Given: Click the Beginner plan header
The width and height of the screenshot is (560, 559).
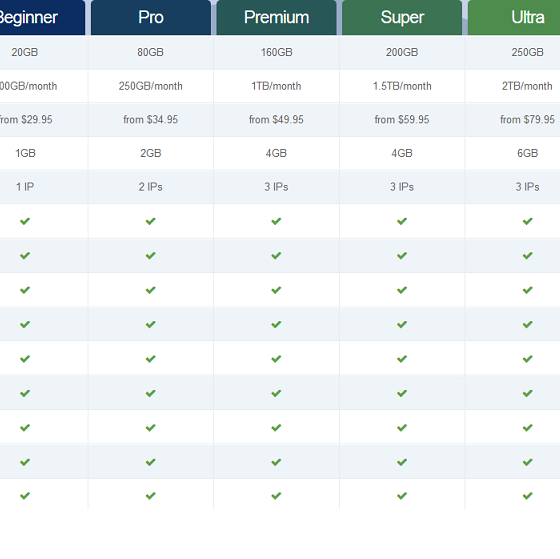Looking at the screenshot, I should tap(42, 17).
